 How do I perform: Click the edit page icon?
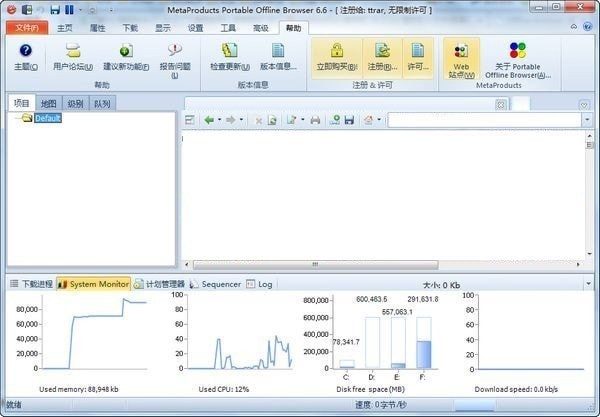click(x=292, y=120)
